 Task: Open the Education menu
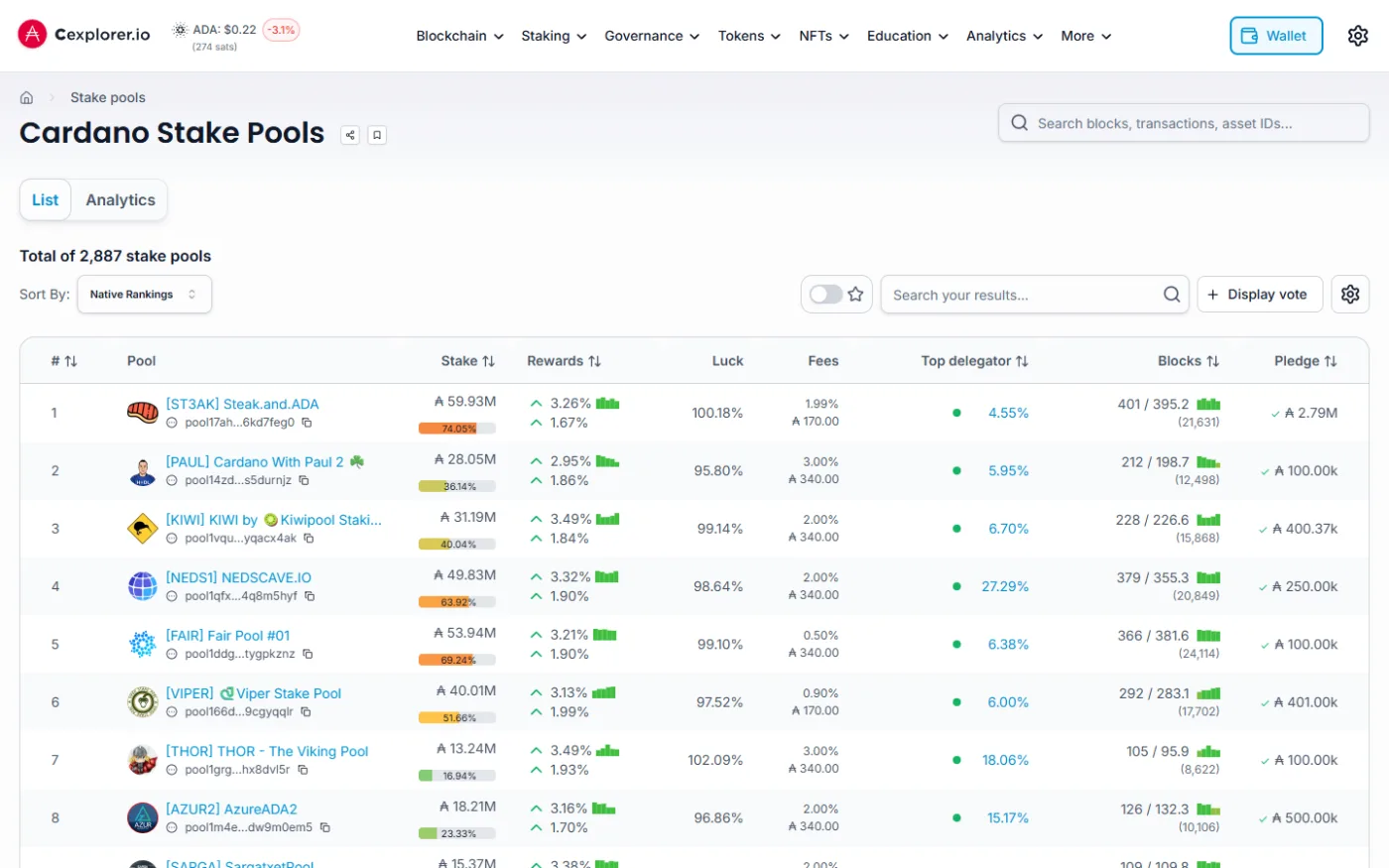point(907,36)
